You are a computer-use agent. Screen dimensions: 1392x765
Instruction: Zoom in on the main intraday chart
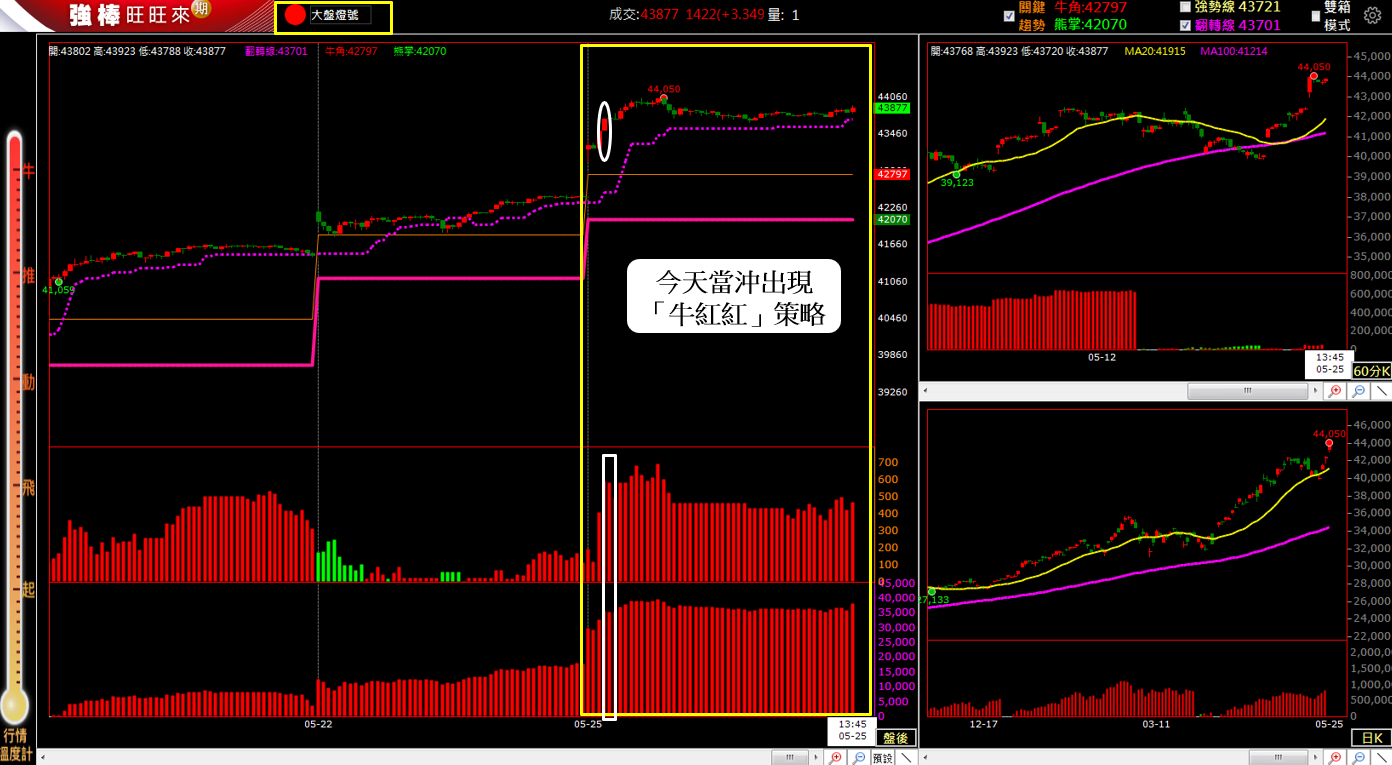(834, 758)
